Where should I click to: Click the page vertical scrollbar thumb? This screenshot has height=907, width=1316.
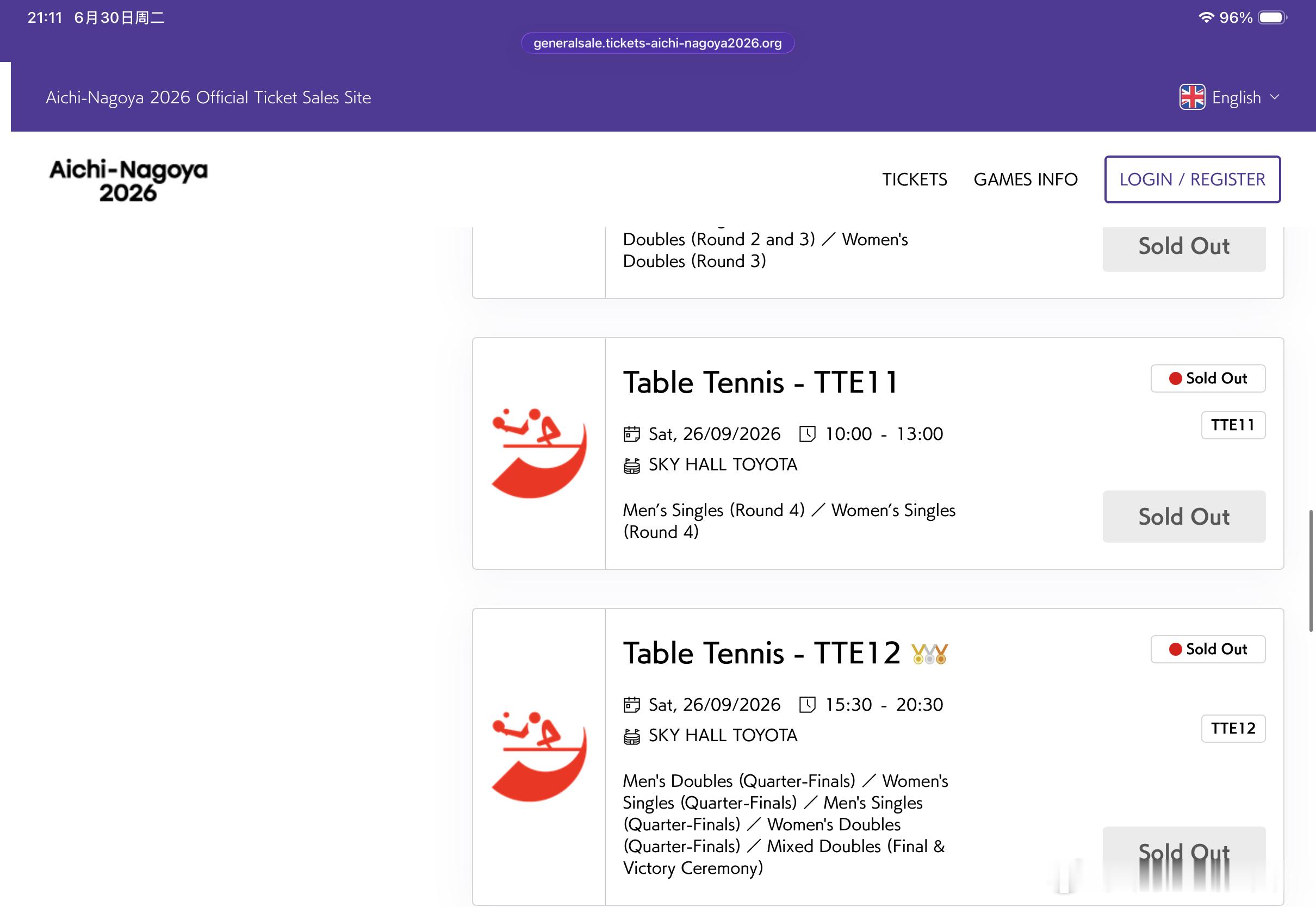tap(1311, 570)
